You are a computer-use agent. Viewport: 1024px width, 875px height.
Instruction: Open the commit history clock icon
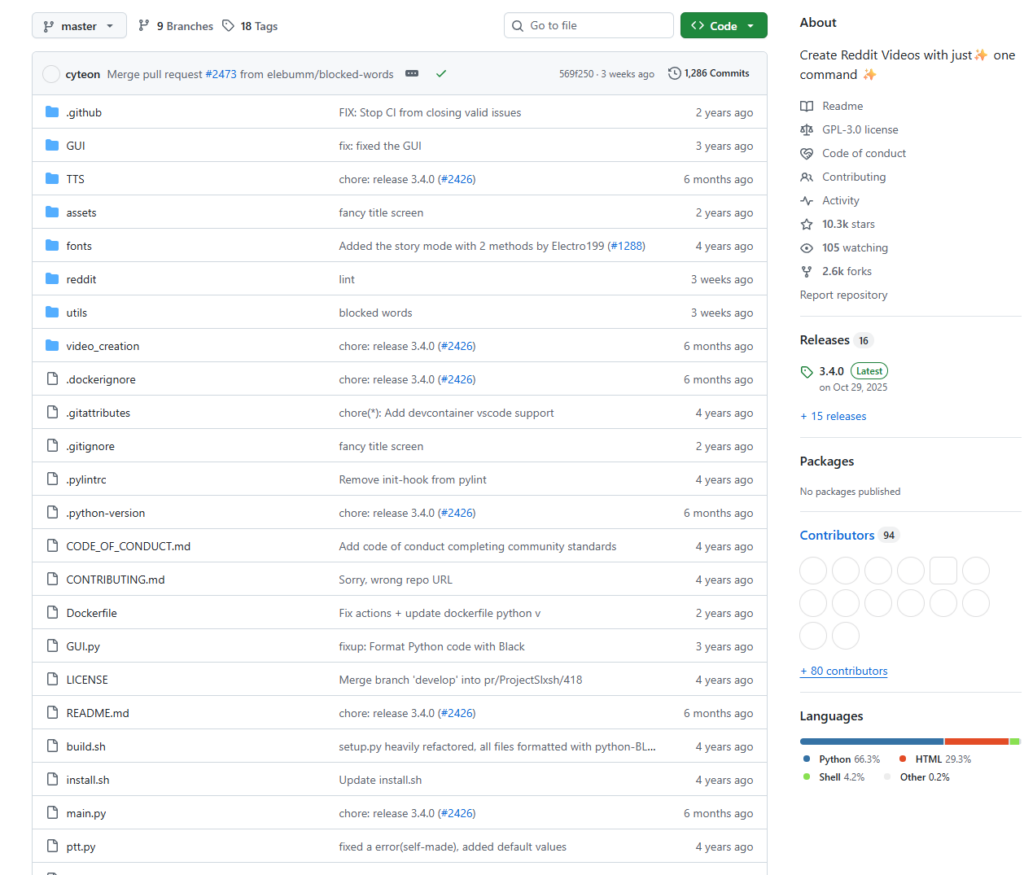[x=674, y=73]
